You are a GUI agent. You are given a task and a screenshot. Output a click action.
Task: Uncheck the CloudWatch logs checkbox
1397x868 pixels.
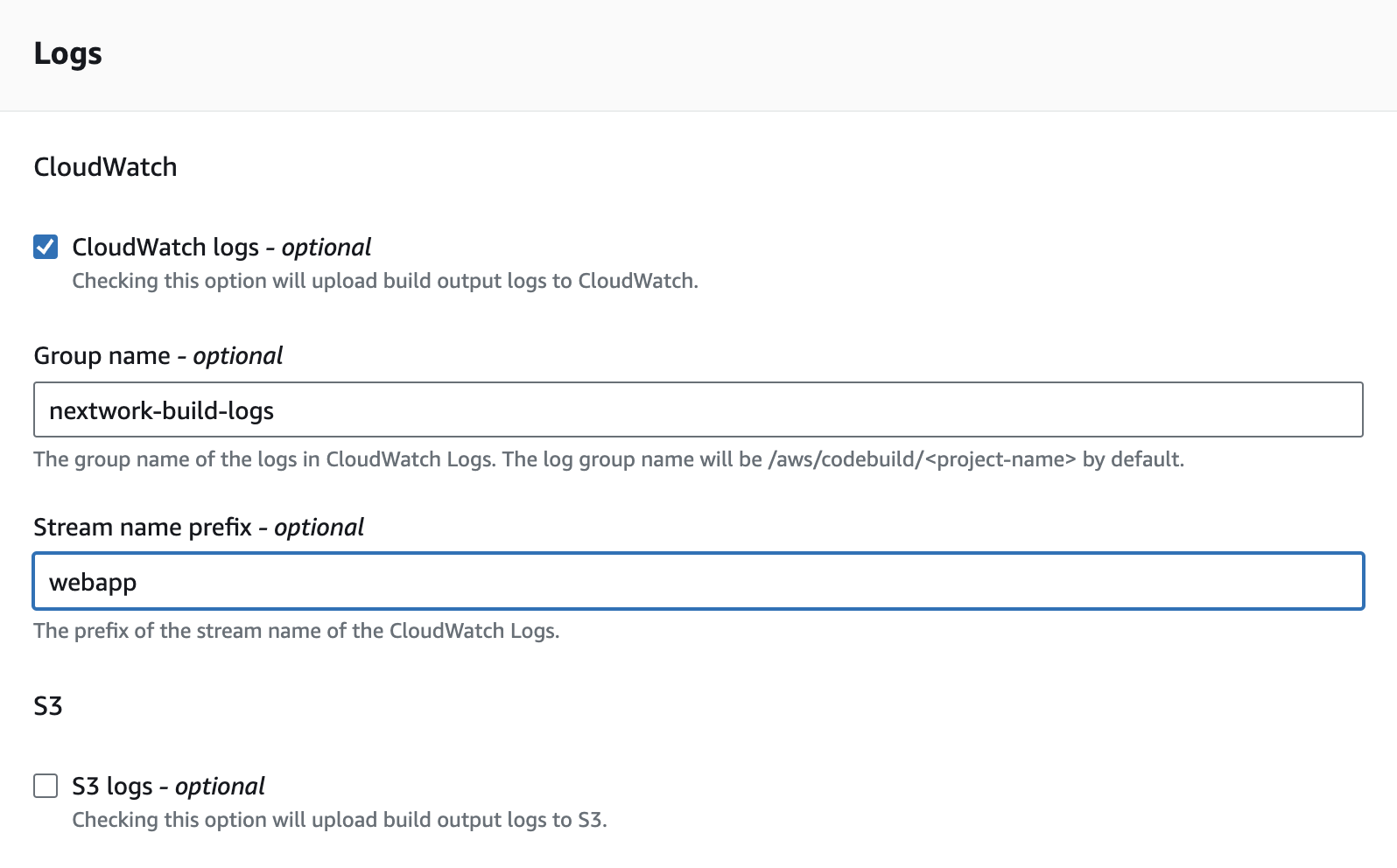click(x=46, y=248)
